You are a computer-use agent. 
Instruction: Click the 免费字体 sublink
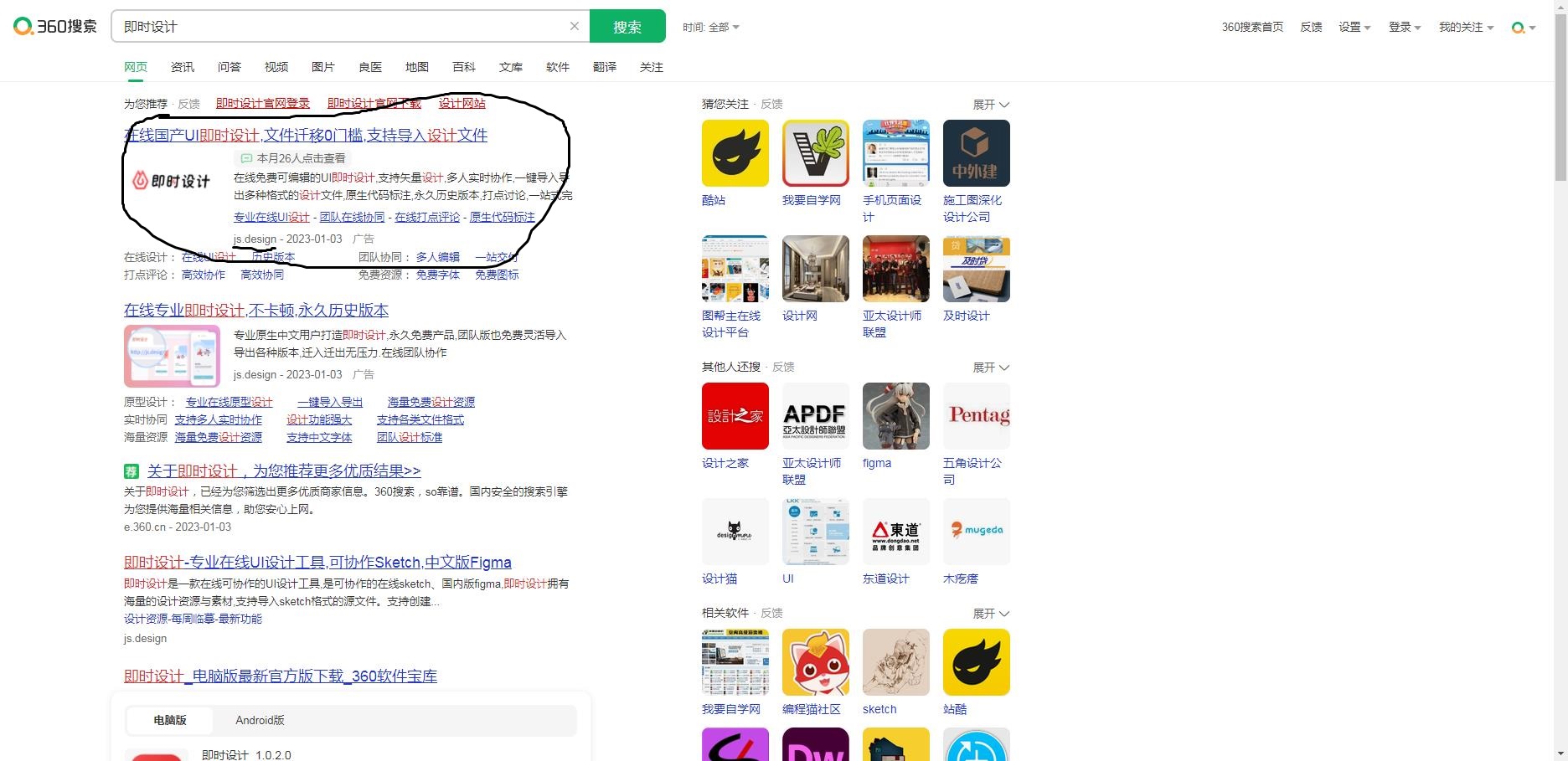tap(438, 275)
